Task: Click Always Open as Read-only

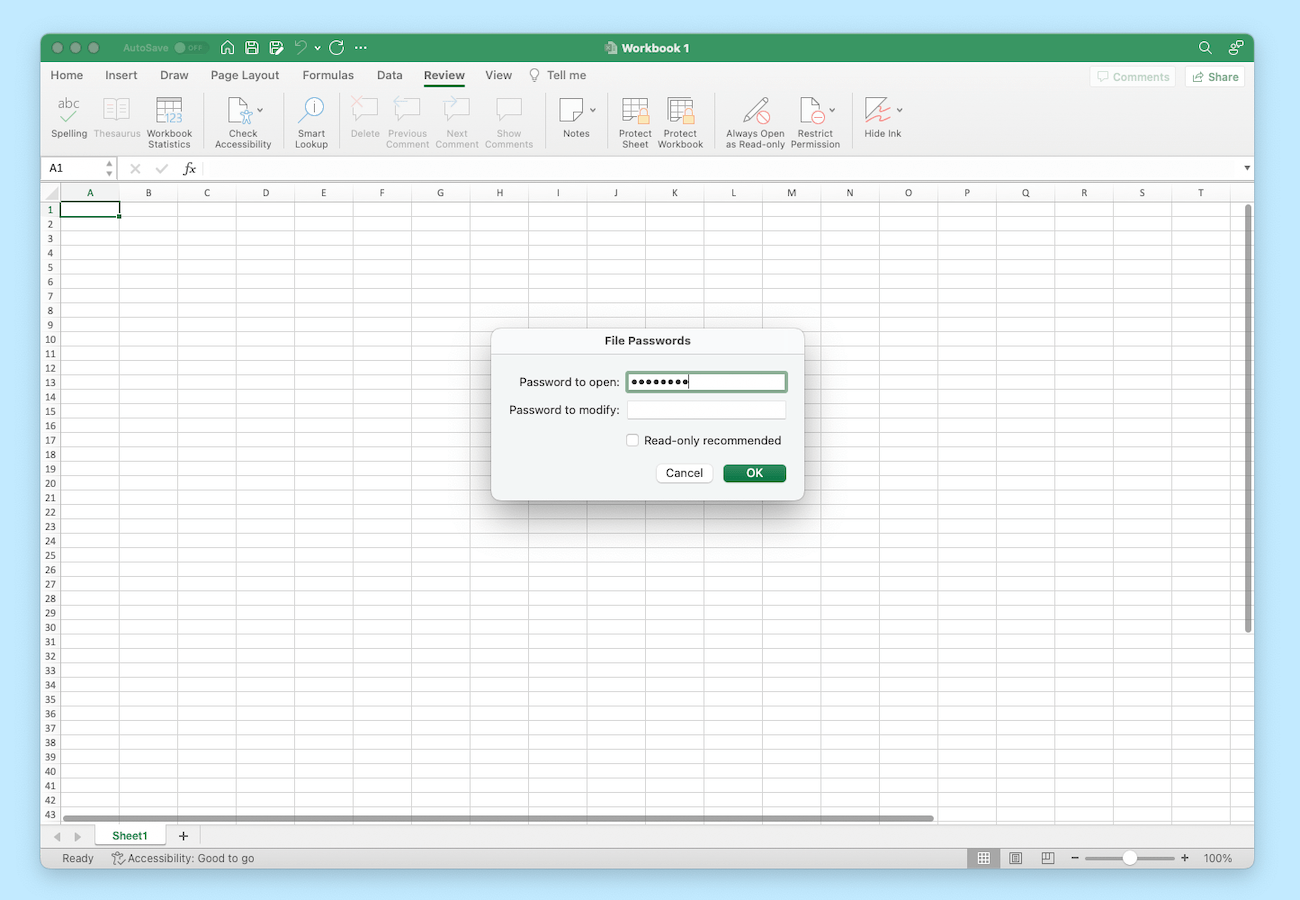Action: (x=754, y=120)
